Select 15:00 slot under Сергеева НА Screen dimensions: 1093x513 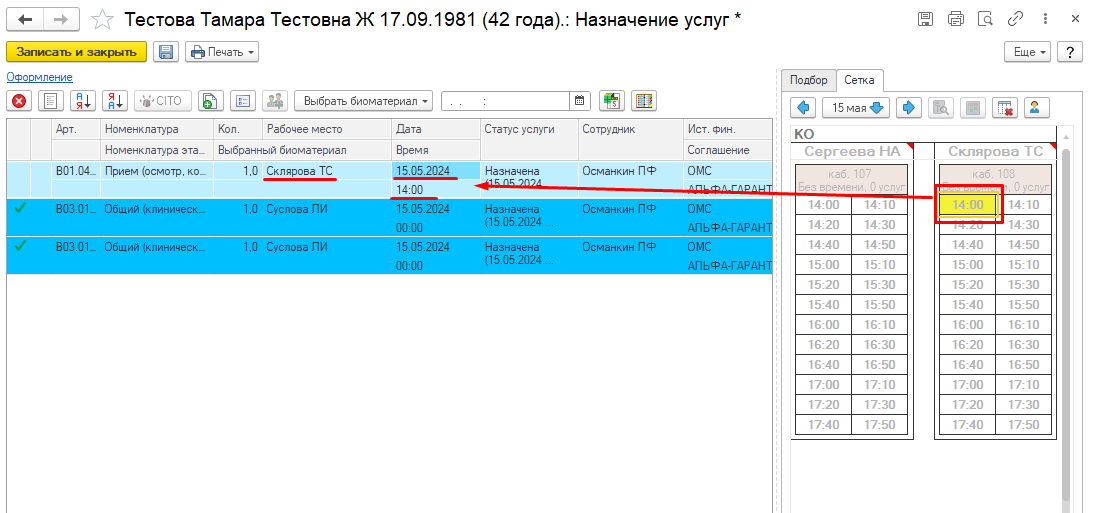tap(824, 265)
